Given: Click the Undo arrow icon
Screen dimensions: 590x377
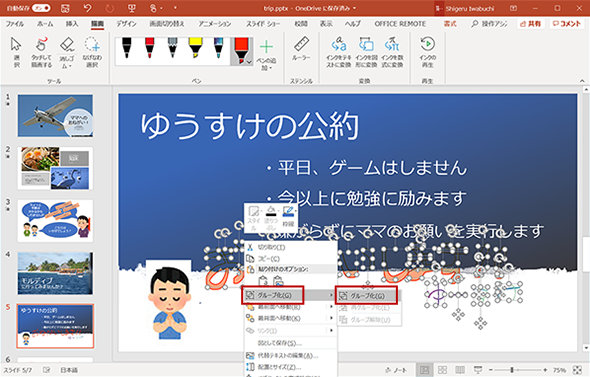Looking at the screenshot, I should click(87, 8).
